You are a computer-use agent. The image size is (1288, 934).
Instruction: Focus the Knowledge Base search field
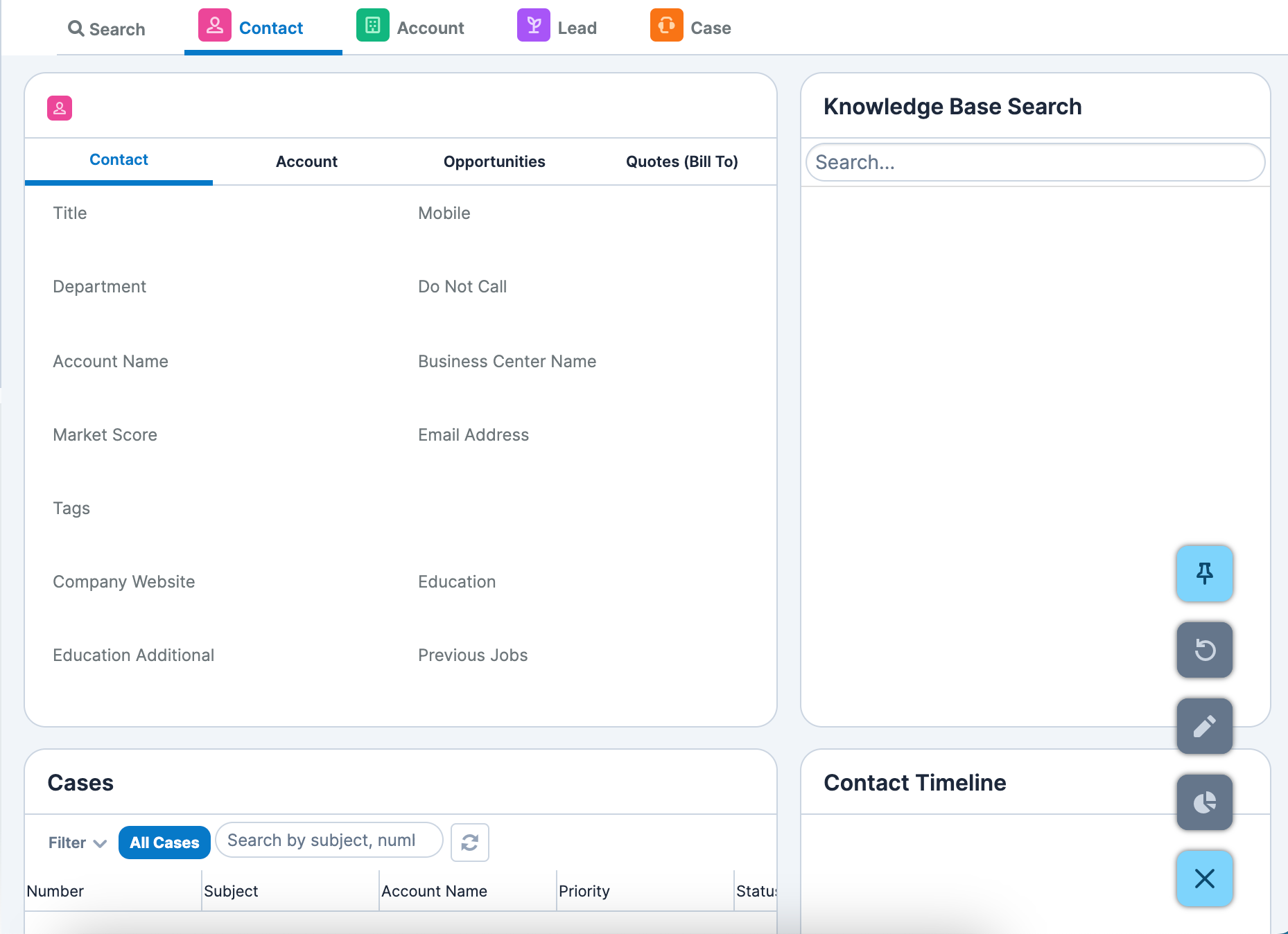[x=1035, y=162]
